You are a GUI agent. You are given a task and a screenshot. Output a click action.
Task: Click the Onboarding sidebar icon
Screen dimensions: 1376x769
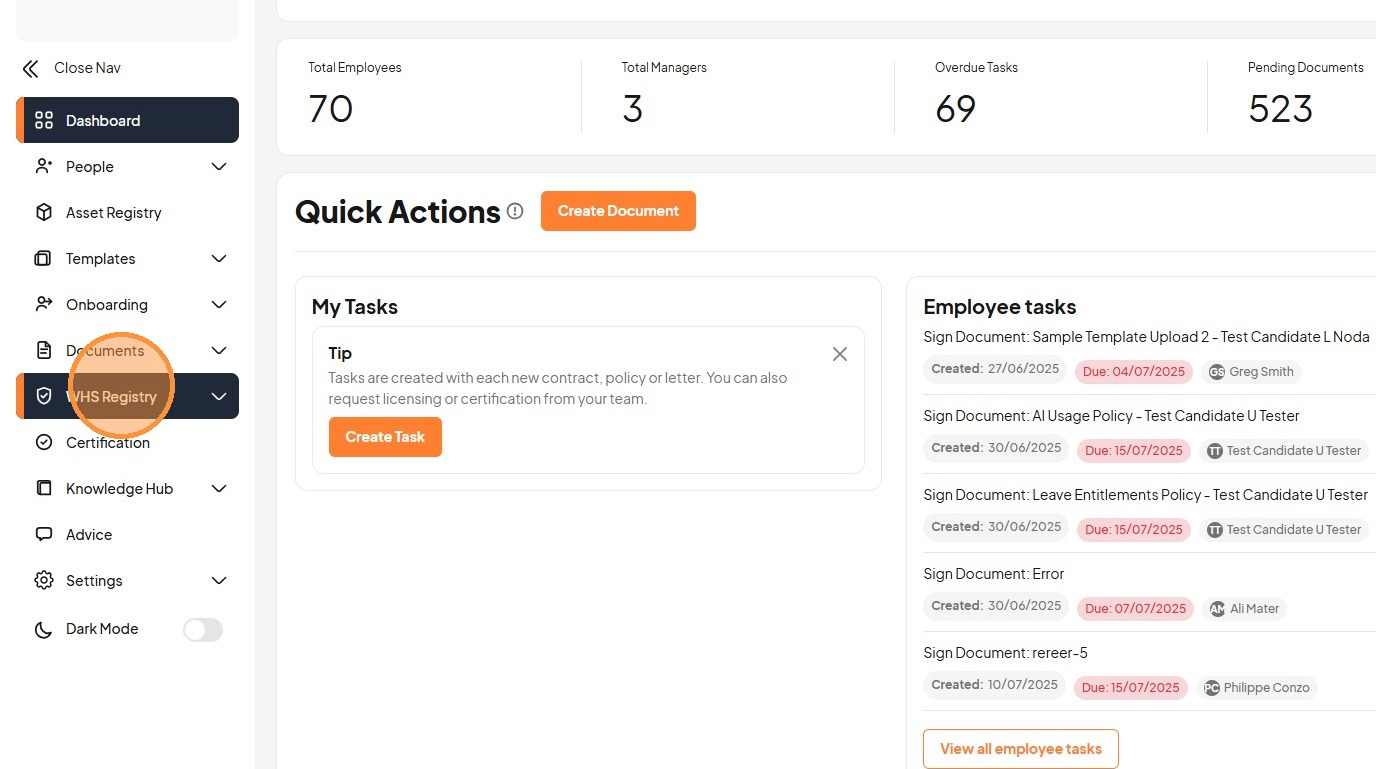[44, 305]
